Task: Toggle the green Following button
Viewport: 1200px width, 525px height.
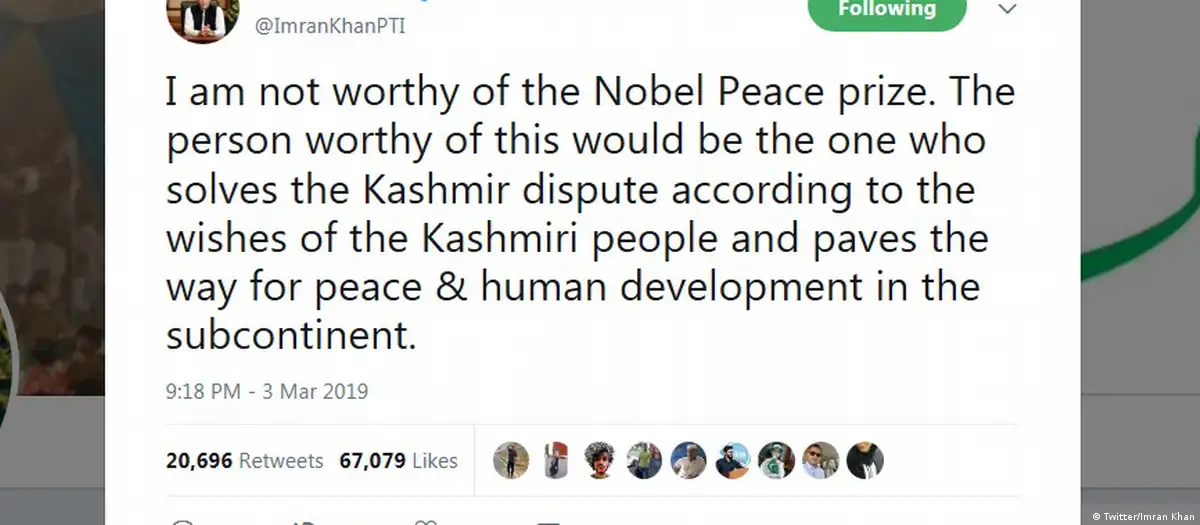Action: pos(887,10)
